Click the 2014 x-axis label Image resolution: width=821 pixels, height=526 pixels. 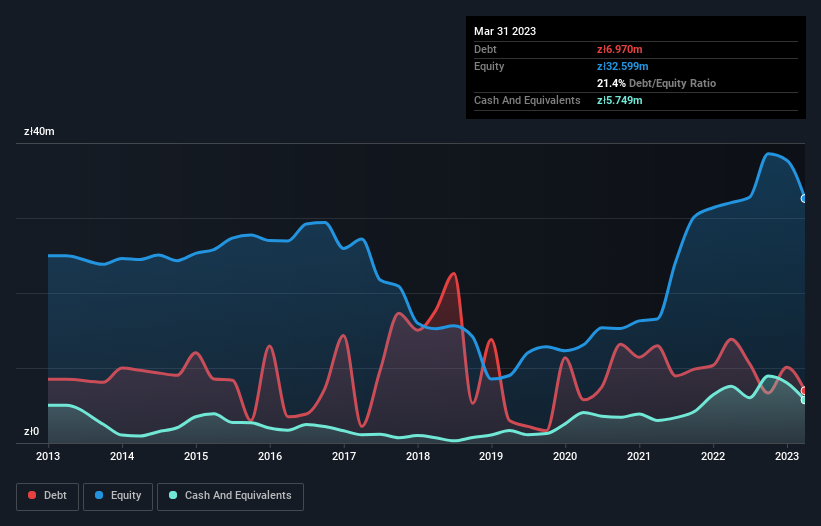point(122,456)
